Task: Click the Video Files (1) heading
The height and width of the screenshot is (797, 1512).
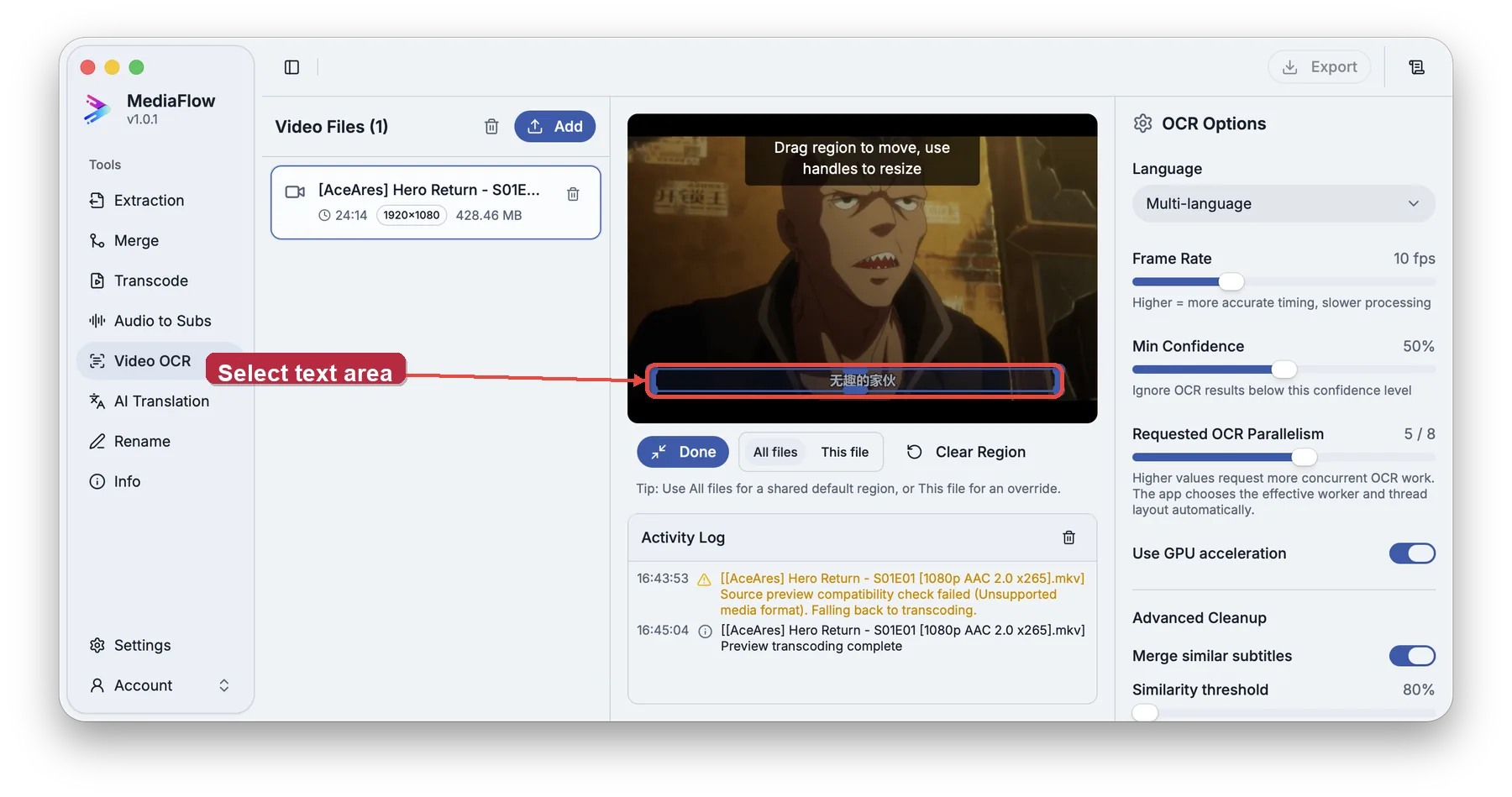Action: pyautogui.click(x=332, y=127)
